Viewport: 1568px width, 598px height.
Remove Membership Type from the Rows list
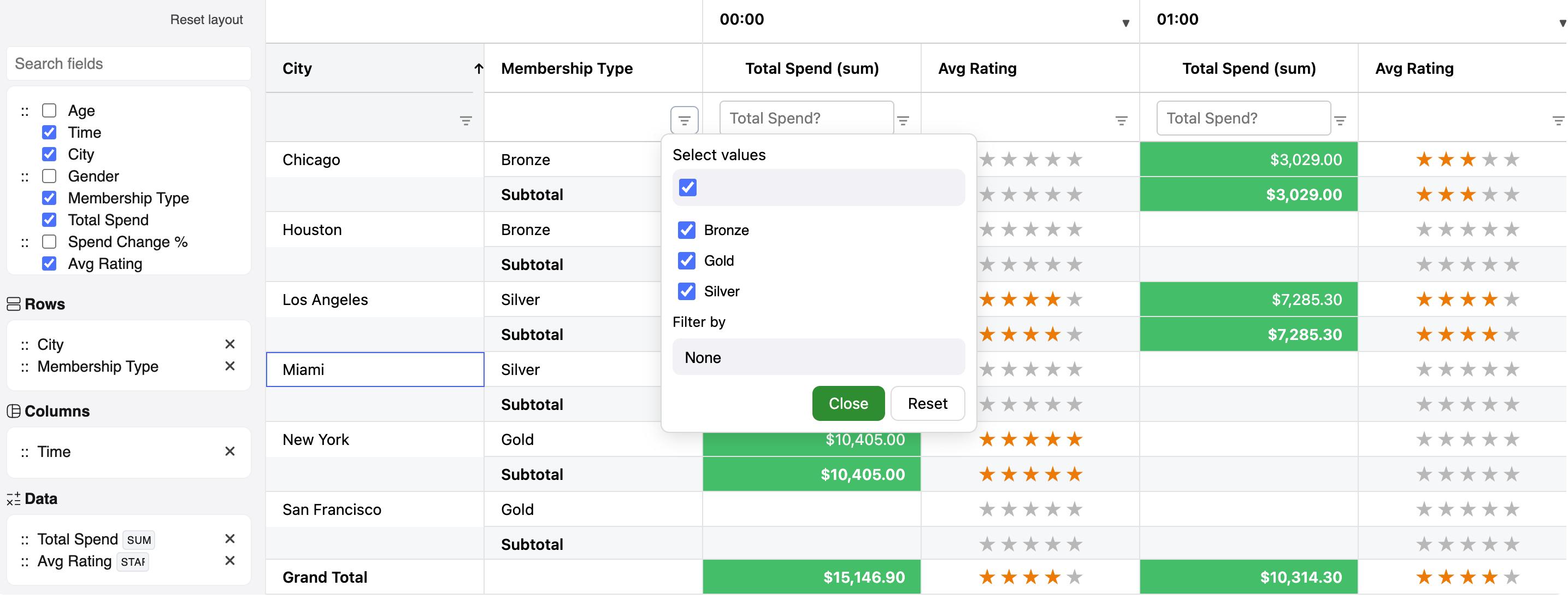pos(230,366)
